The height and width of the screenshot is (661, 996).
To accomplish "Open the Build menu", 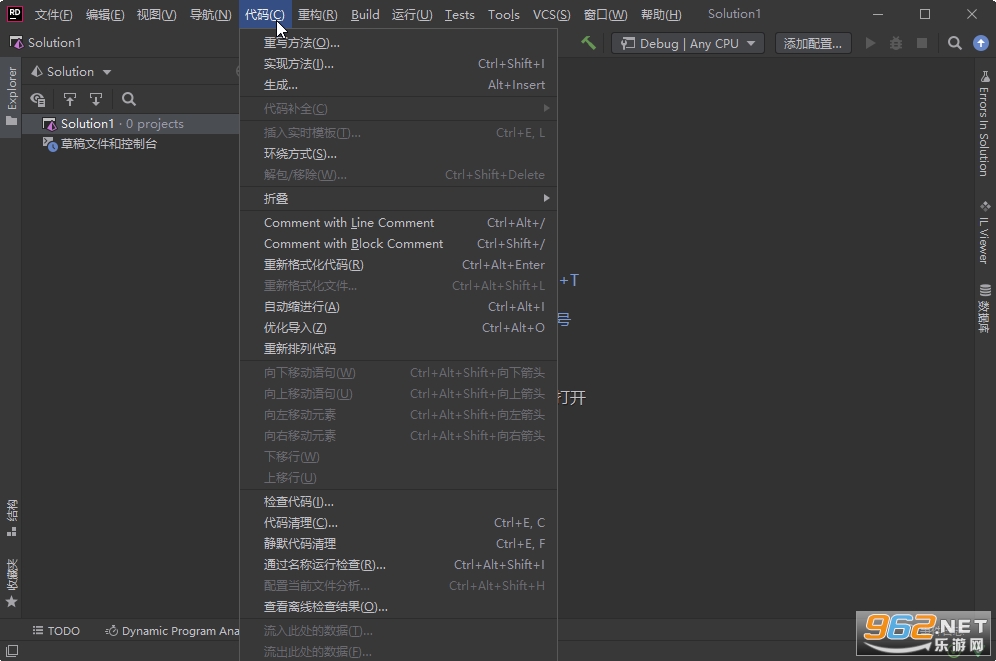I will tap(365, 15).
